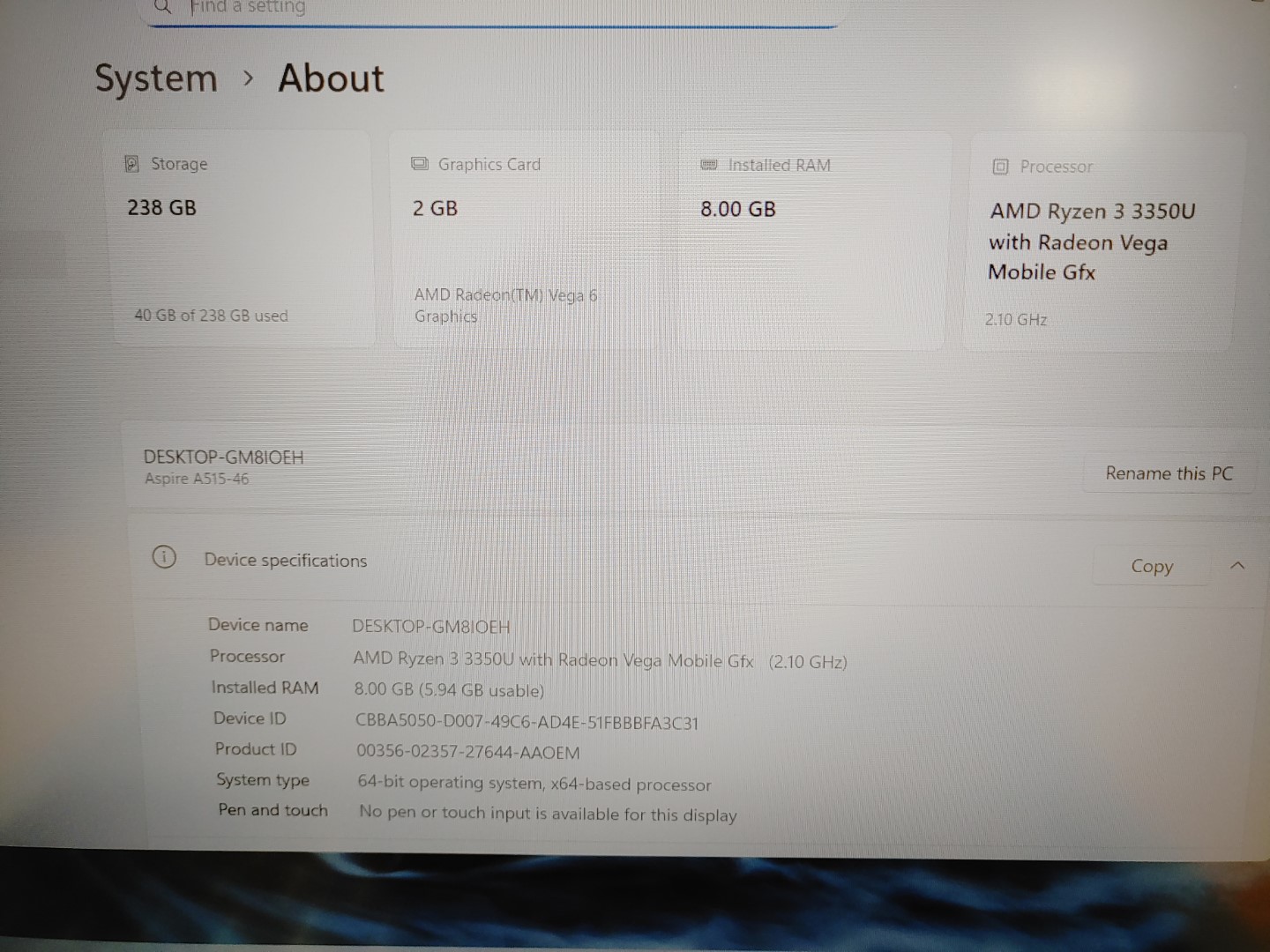Image resolution: width=1270 pixels, height=952 pixels.
Task: Click the Storage disk icon
Action: pyautogui.click(x=131, y=164)
